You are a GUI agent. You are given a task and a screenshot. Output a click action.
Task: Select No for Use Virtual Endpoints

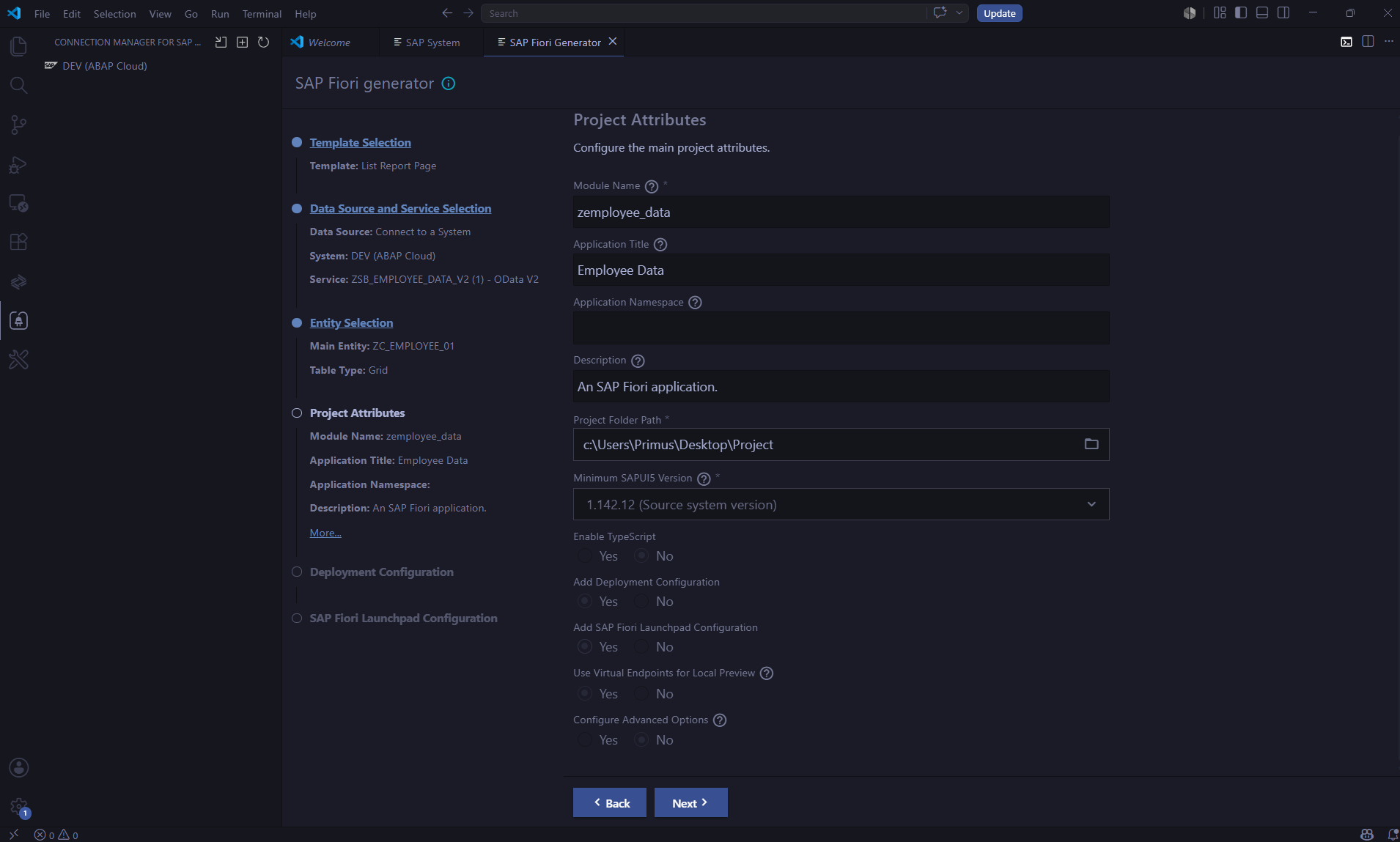point(641,693)
